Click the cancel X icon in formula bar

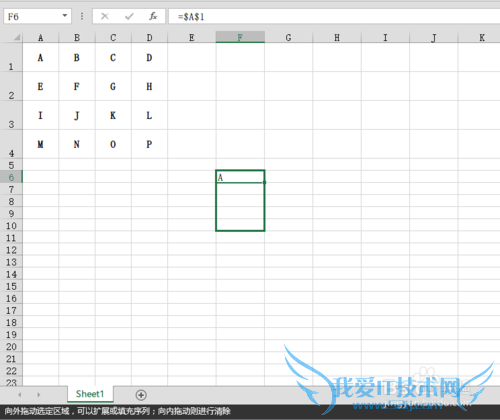coord(105,16)
